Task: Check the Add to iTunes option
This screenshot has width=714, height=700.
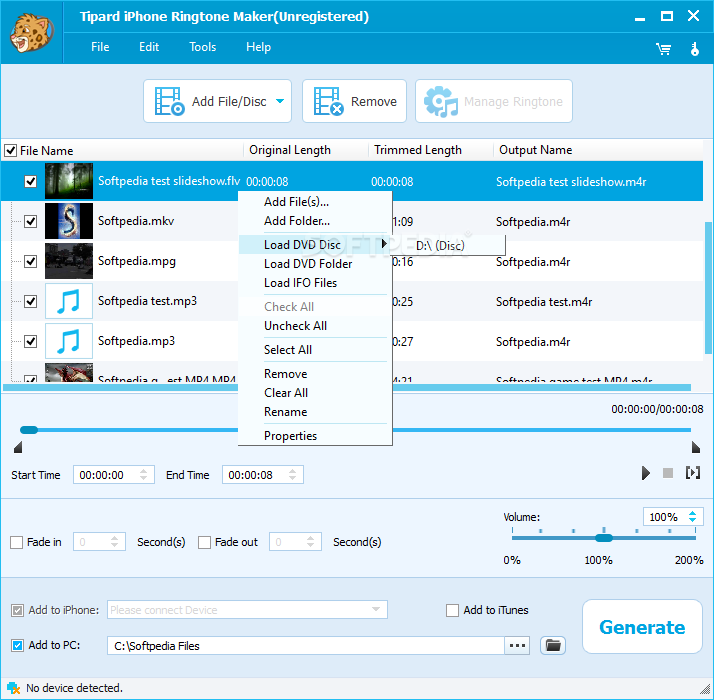Action: (x=452, y=610)
